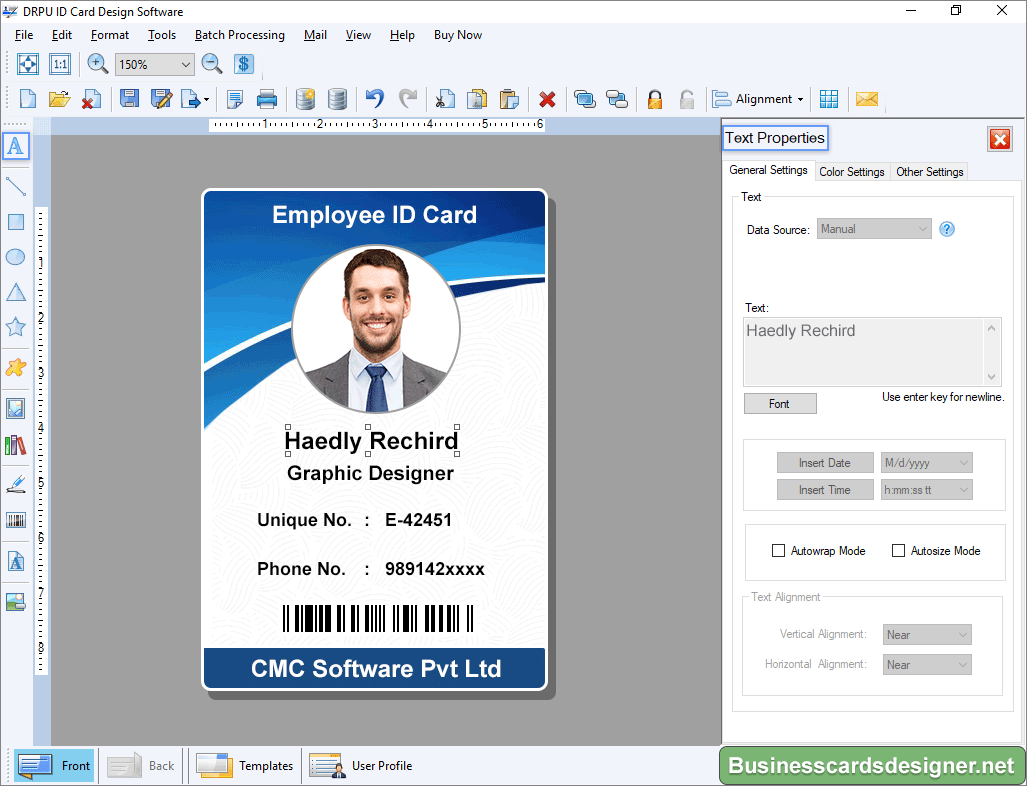Save the design with the floppy disk icon

click(x=129, y=99)
